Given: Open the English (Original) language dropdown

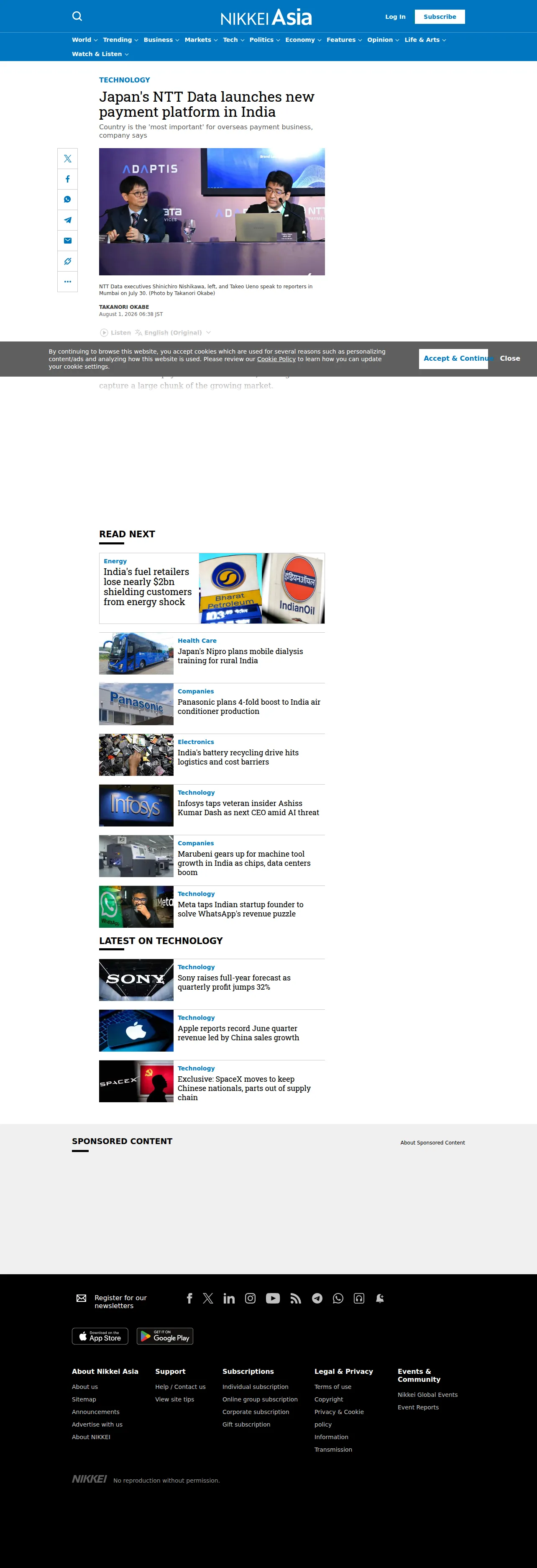Looking at the screenshot, I should tap(173, 333).
